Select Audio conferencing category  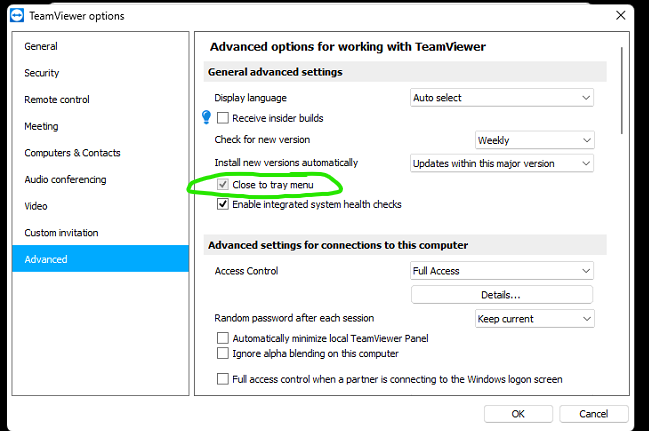[101, 179]
